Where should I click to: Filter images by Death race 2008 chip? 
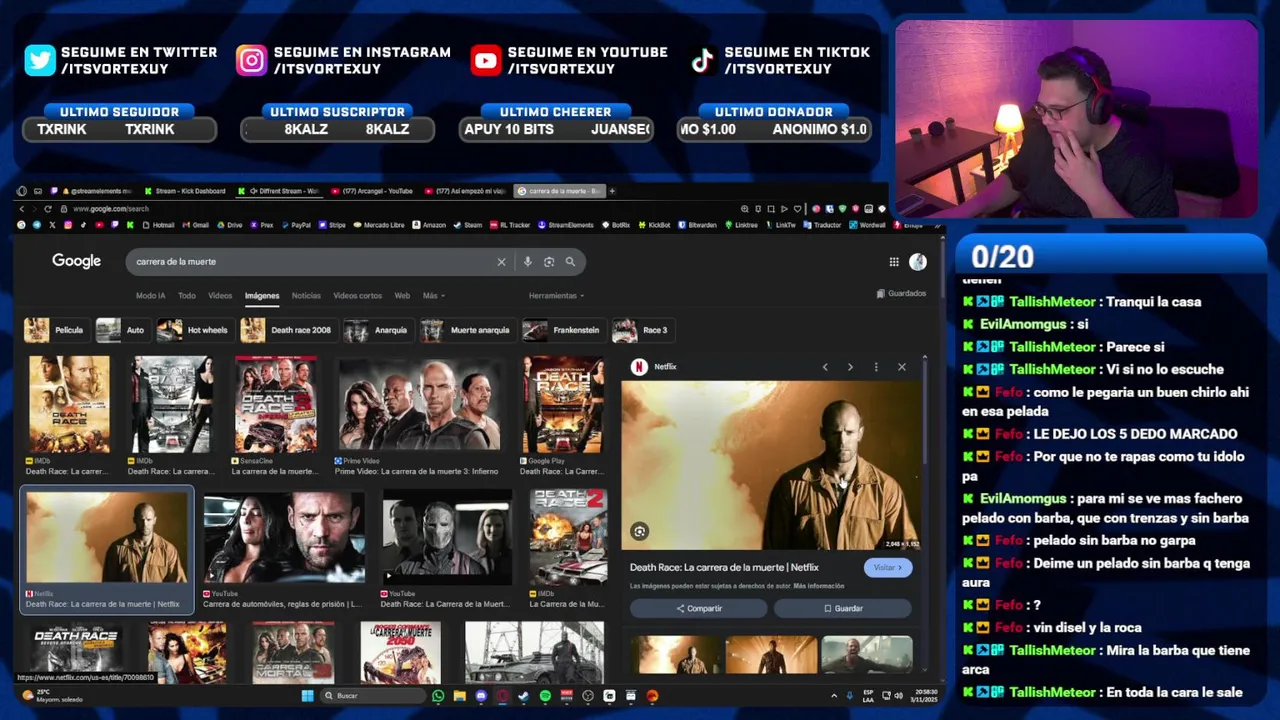288,330
